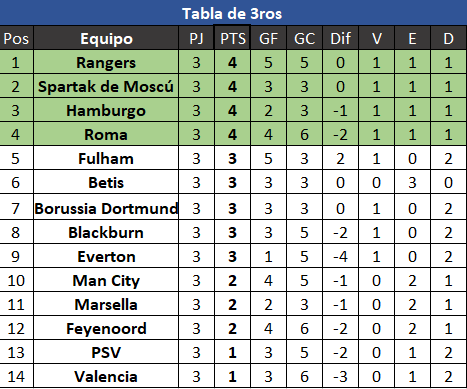
Task: Select the Roma team name cell
Action: tap(106, 134)
